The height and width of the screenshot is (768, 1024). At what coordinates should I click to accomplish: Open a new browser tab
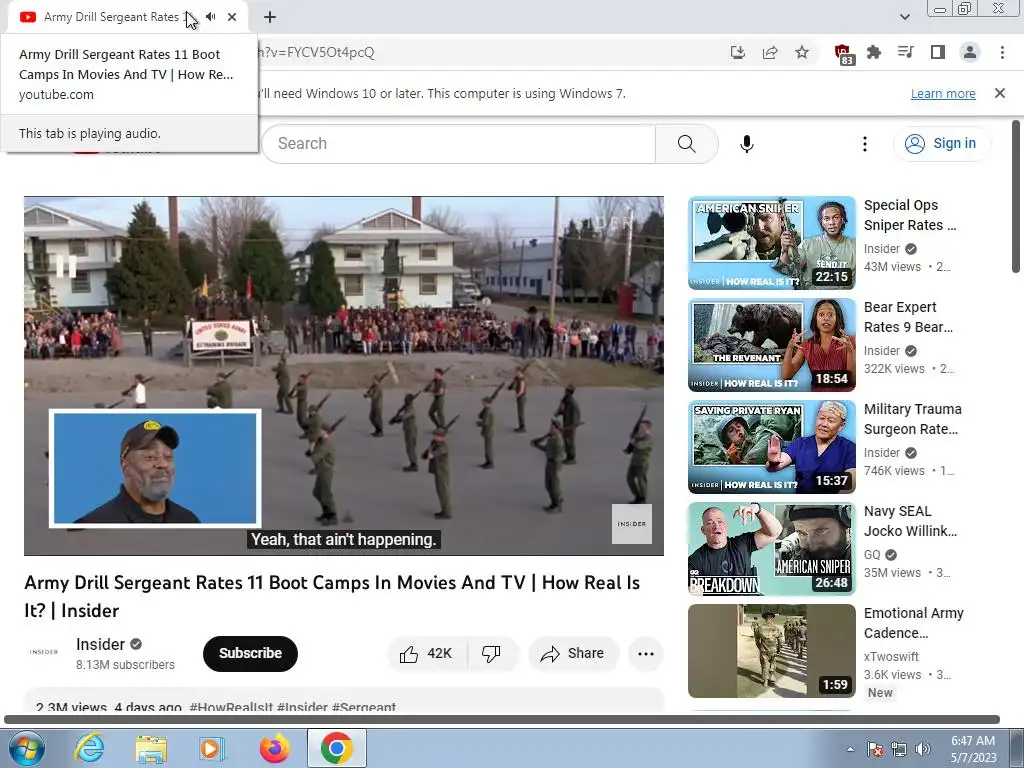tap(270, 17)
